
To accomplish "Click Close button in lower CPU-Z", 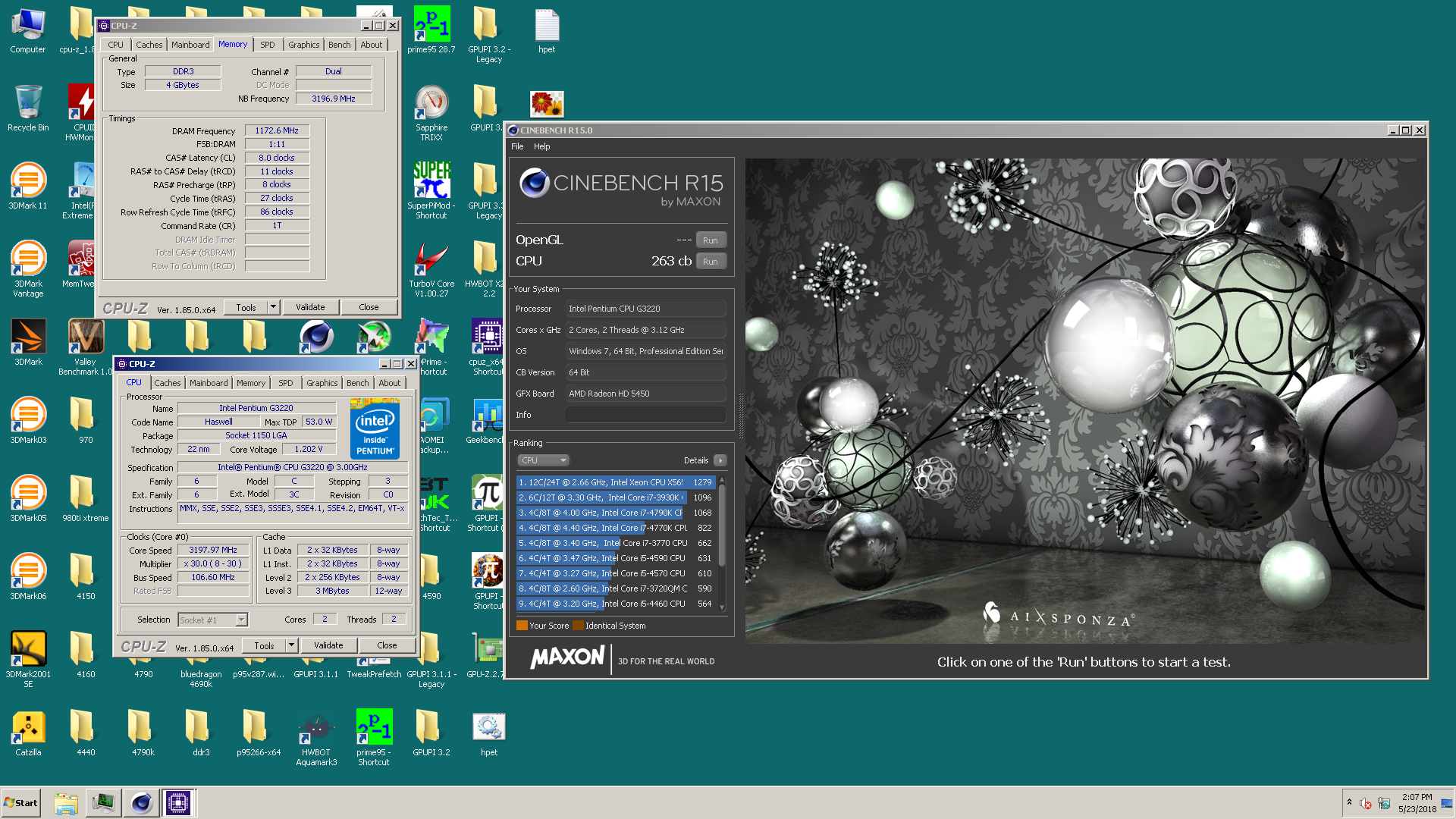I will click(x=387, y=645).
